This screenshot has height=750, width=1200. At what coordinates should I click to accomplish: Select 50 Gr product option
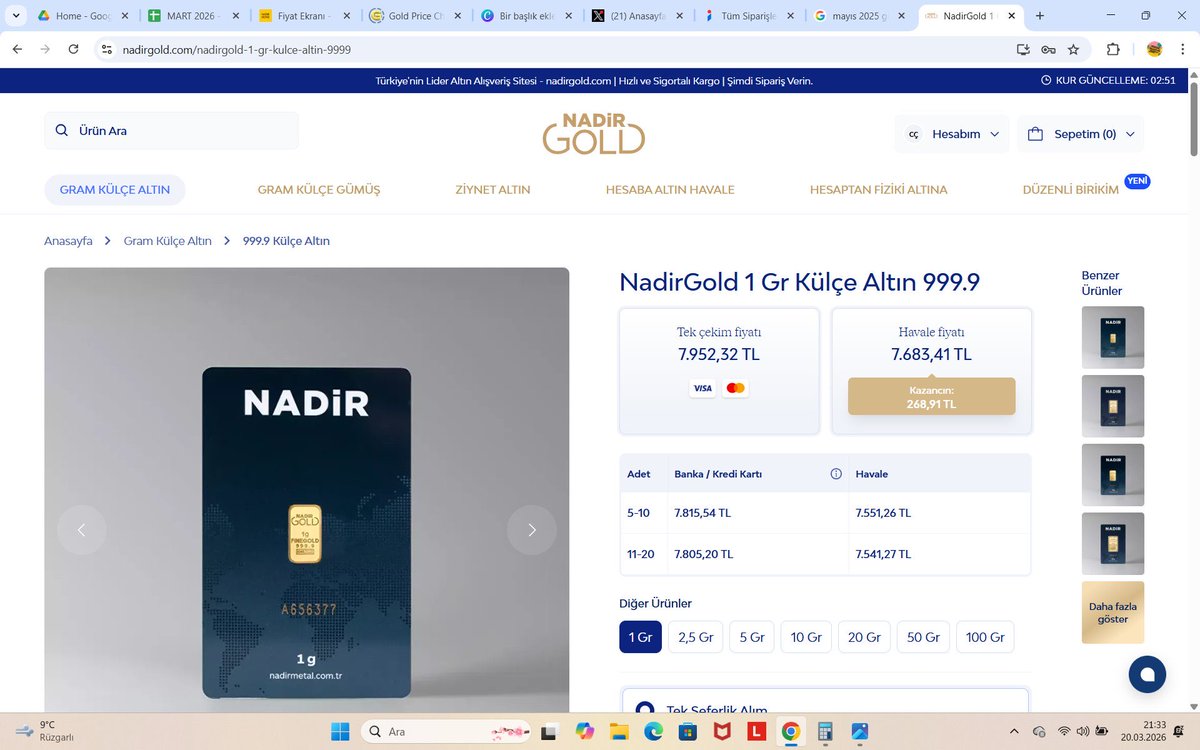[x=923, y=637]
